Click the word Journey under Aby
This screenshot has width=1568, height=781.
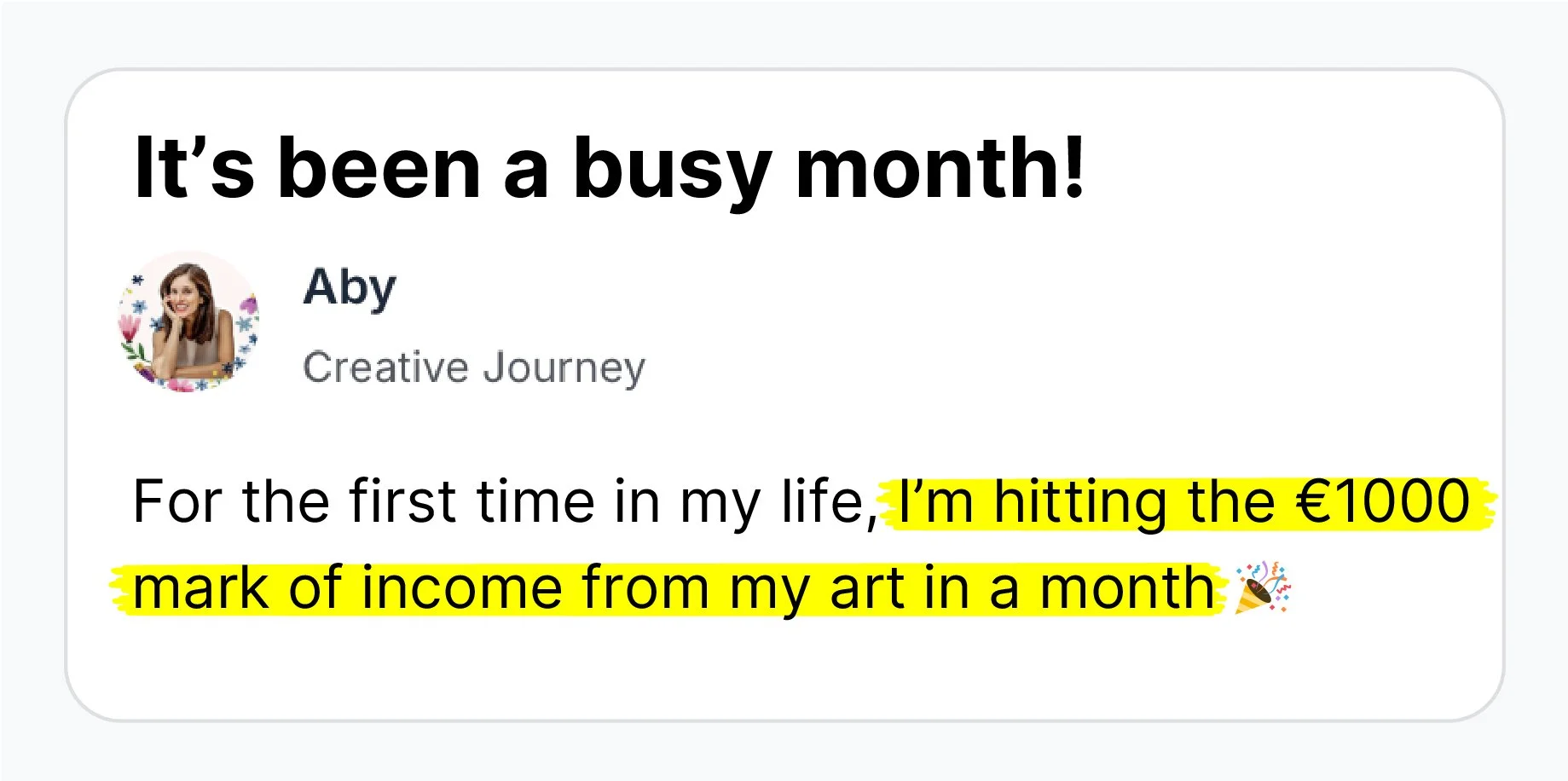point(564,367)
